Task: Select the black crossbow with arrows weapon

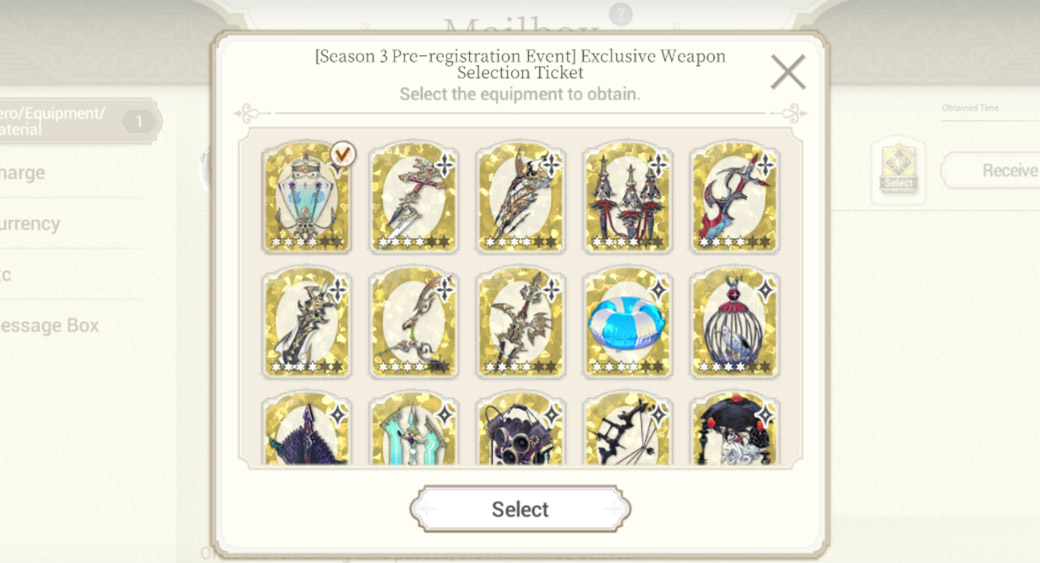Action: [x=627, y=430]
